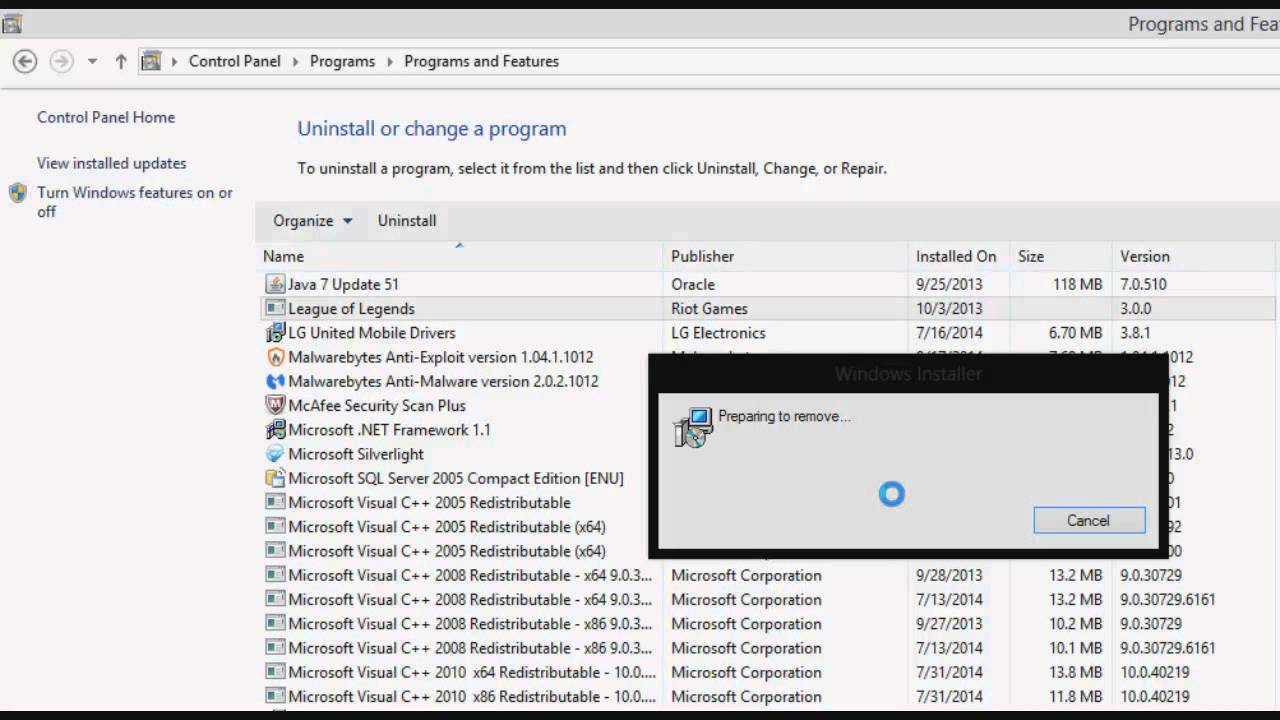This screenshot has width=1280, height=720.
Task: Expand the chevron after Control Panel breadcrumb
Action: pos(296,61)
